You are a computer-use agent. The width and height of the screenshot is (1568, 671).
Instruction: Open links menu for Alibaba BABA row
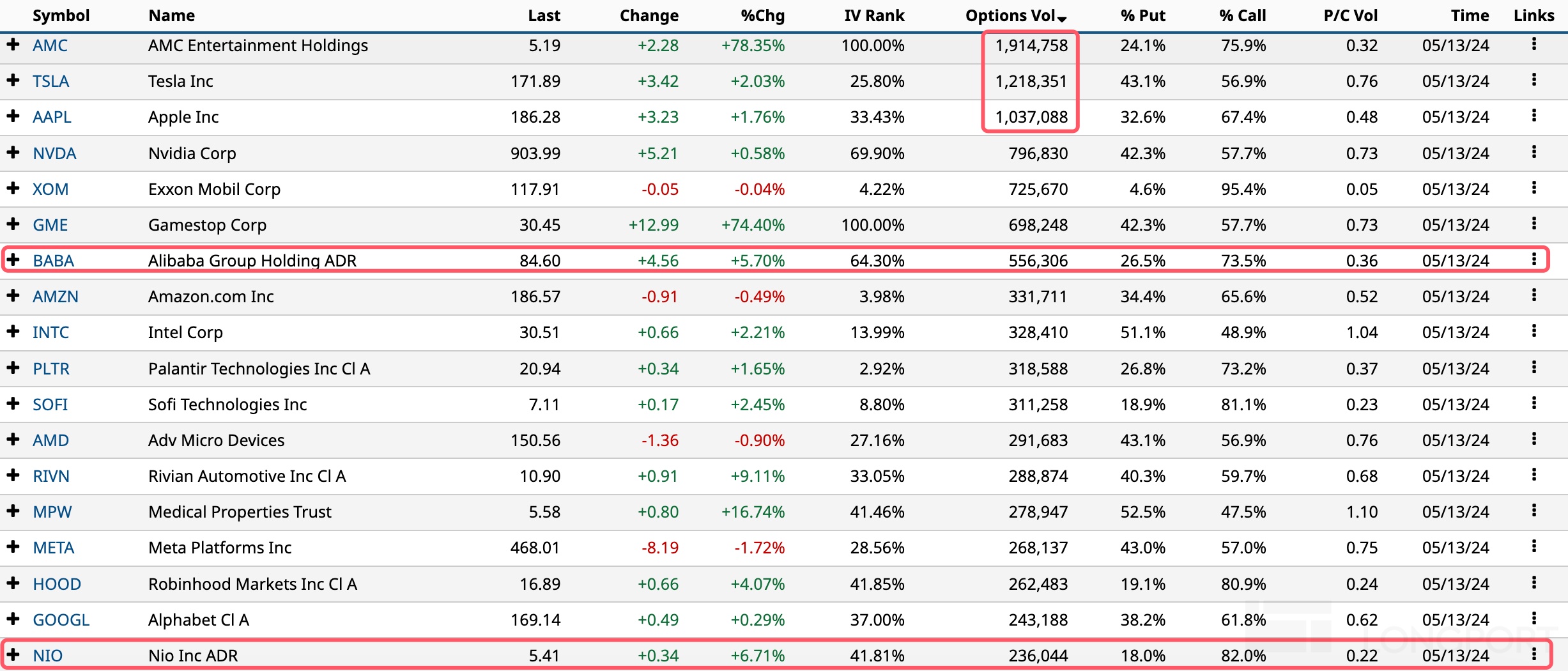1533,259
